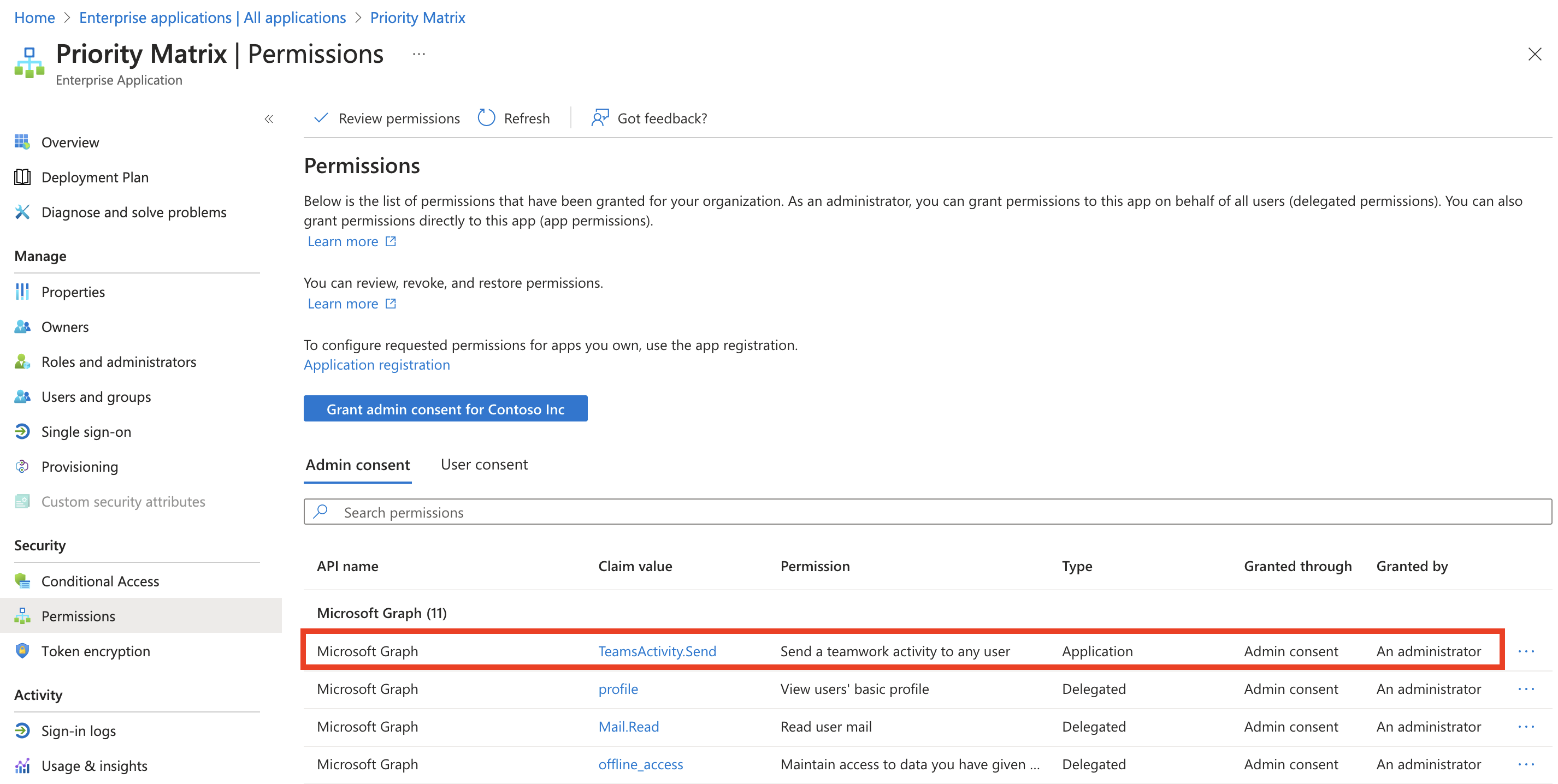1558x784 pixels.
Task: Click the Refresh icon in toolbar
Action: 486,118
